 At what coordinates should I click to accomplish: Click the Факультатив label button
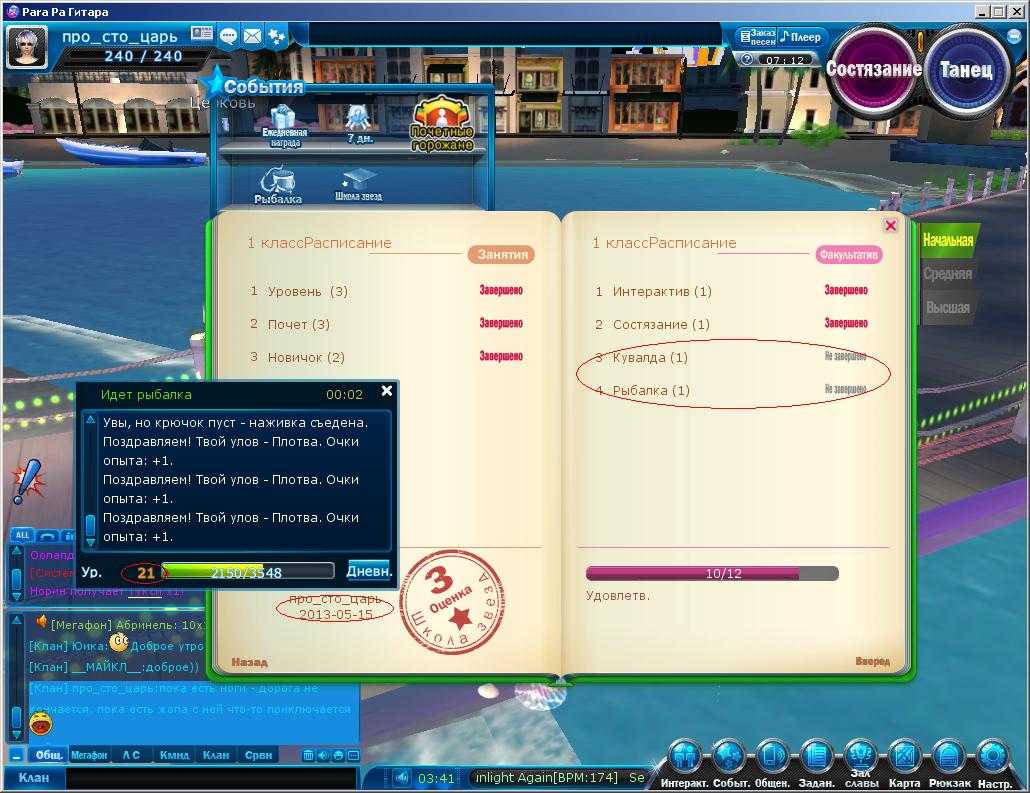(x=849, y=254)
